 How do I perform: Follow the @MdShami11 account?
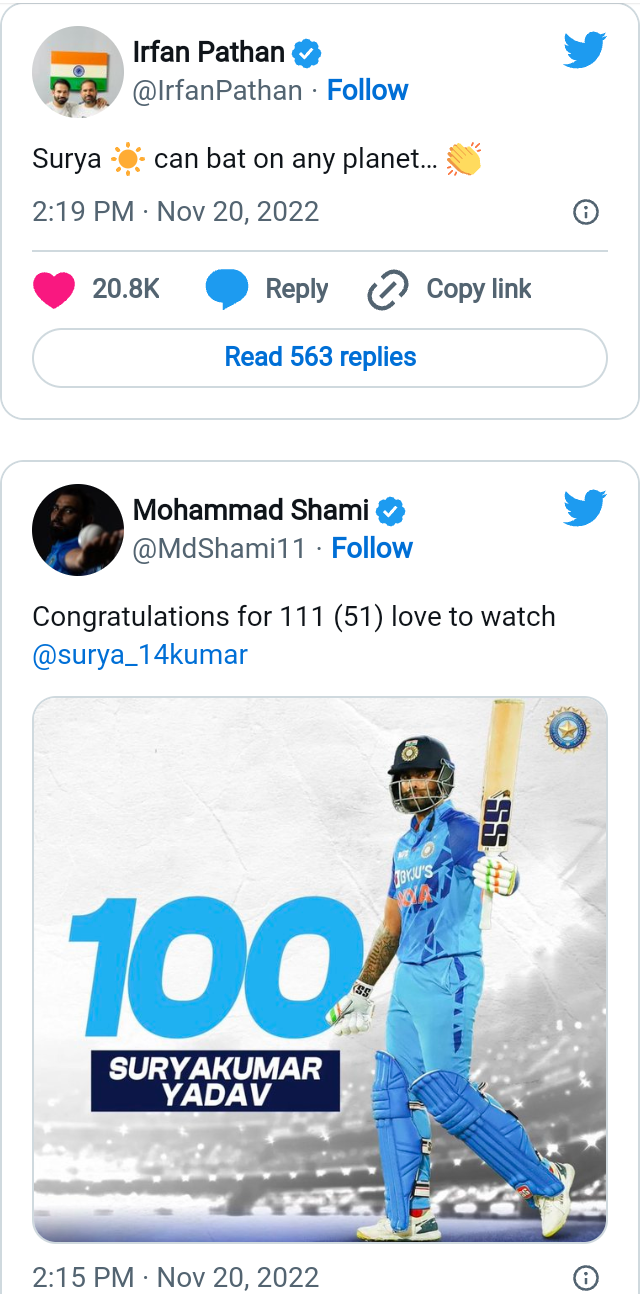pyautogui.click(x=372, y=548)
